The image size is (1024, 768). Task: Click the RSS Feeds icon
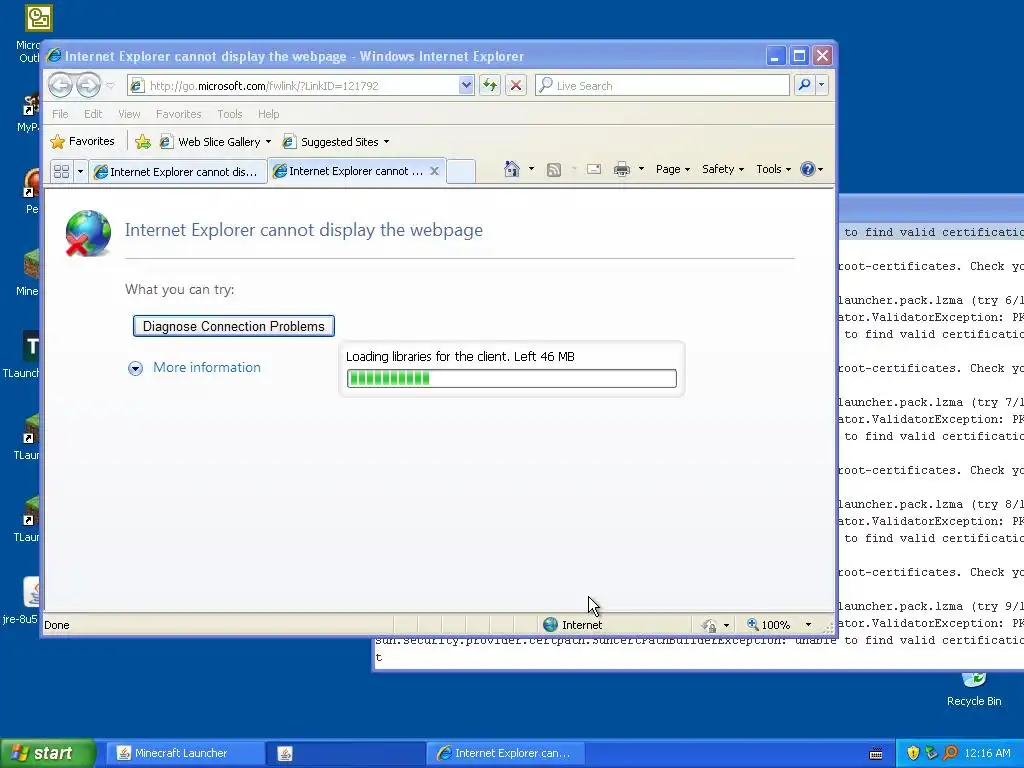pyautogui.click(x=554, y=170)
